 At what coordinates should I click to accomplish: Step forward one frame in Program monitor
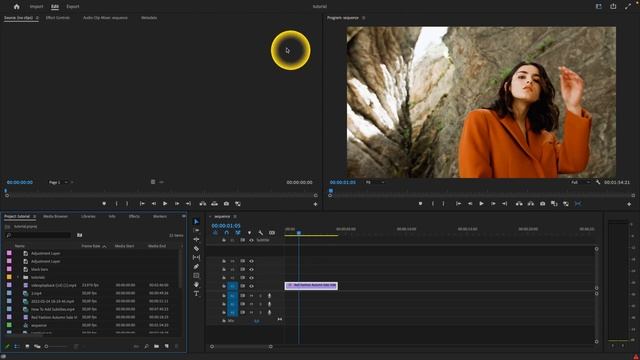click(493, 203)
